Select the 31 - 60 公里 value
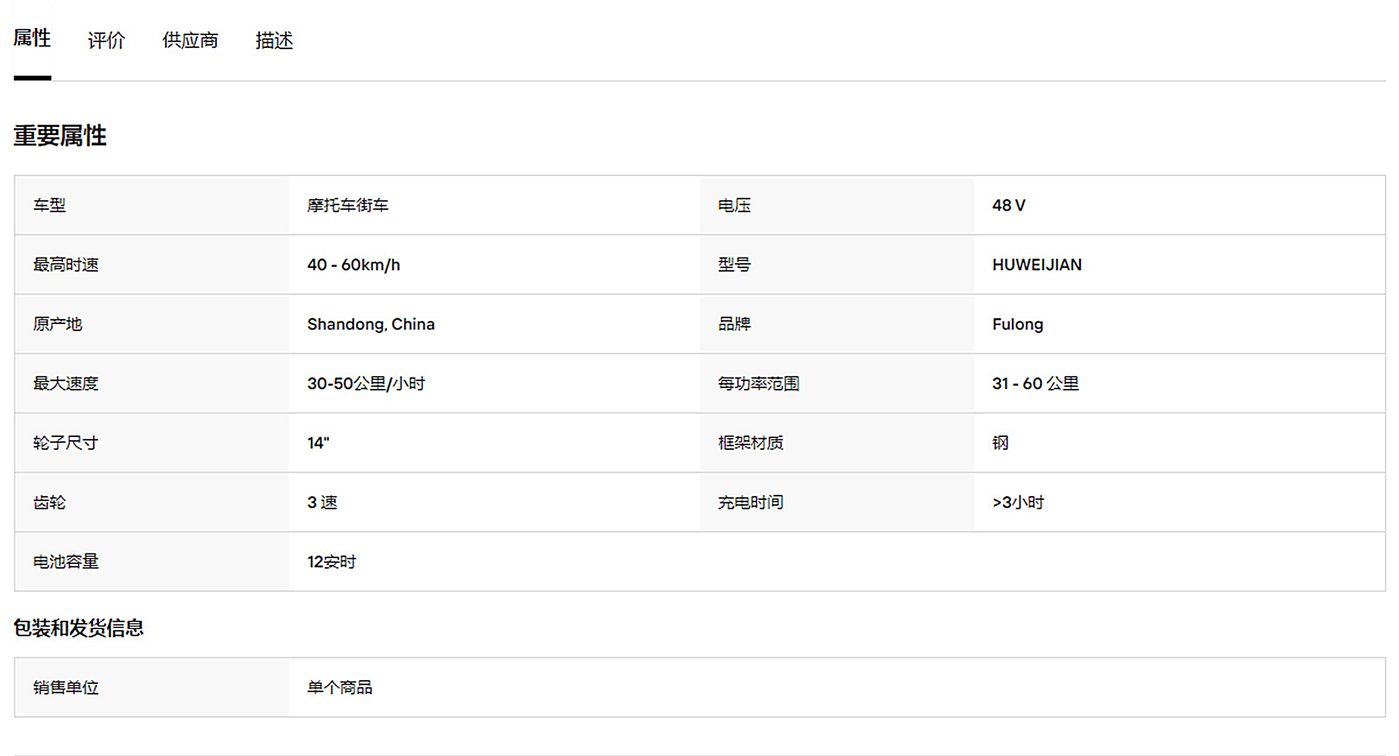Screen dimensions: 1399x756 1036,383
